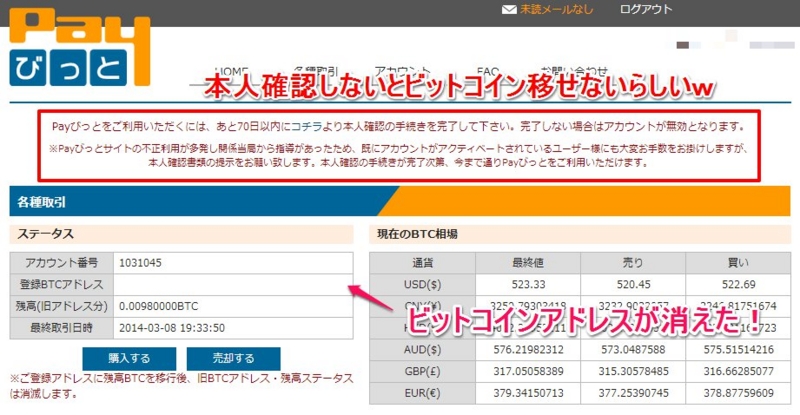Click the USD($) currency row label

422,284
